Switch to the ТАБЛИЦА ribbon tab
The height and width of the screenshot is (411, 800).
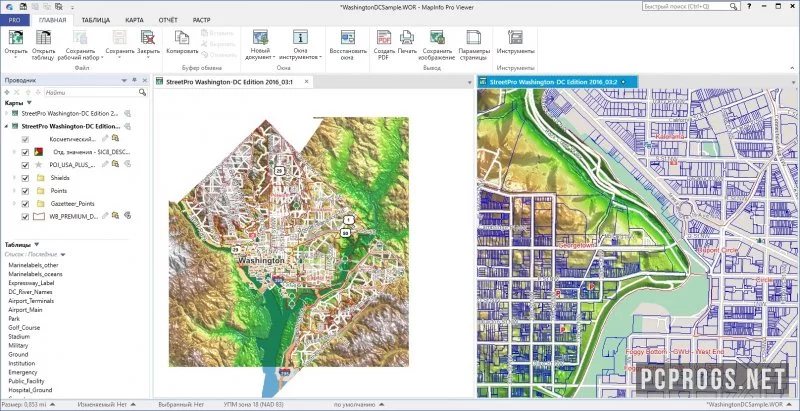tap(95, 20)
